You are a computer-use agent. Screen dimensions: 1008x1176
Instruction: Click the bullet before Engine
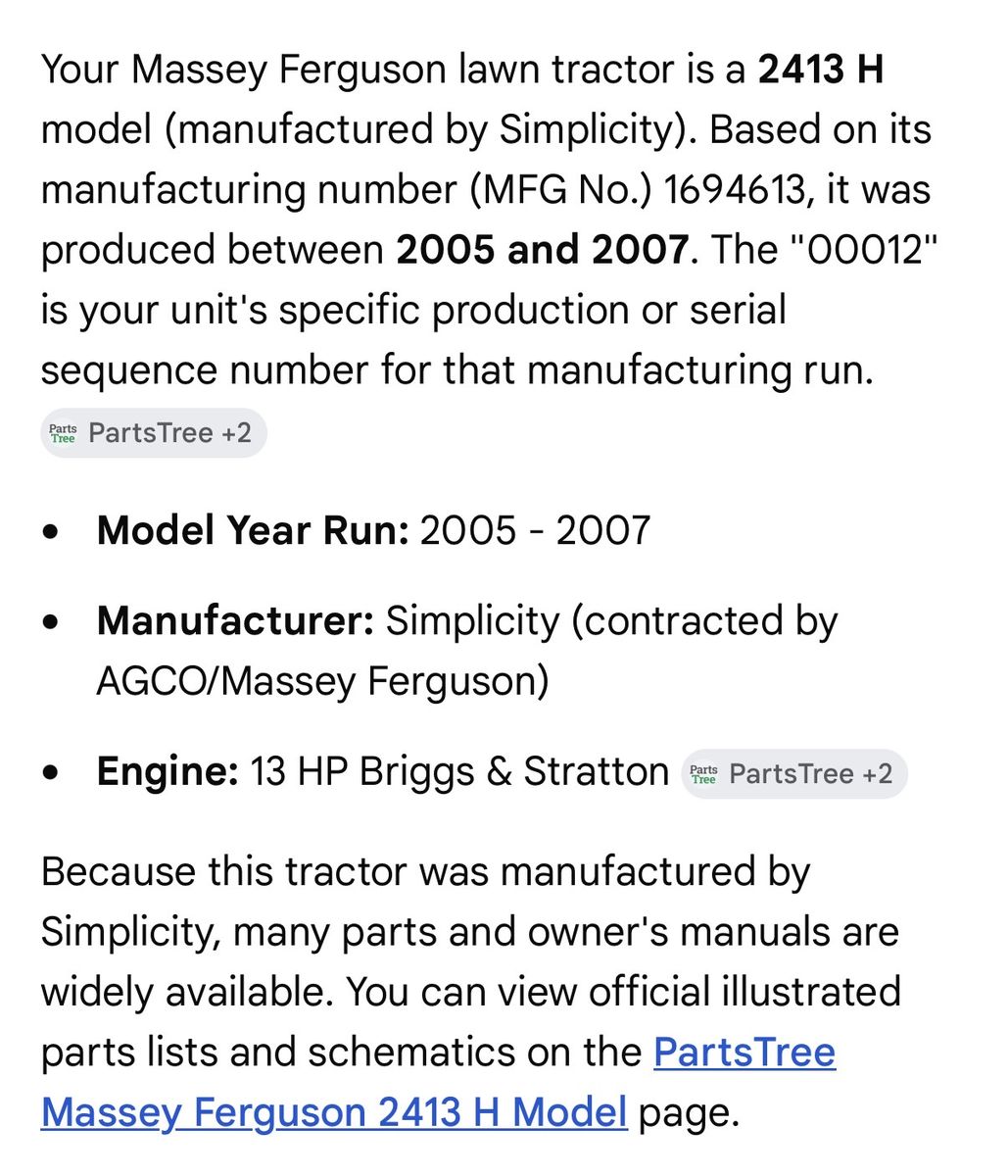pos(51,772)
